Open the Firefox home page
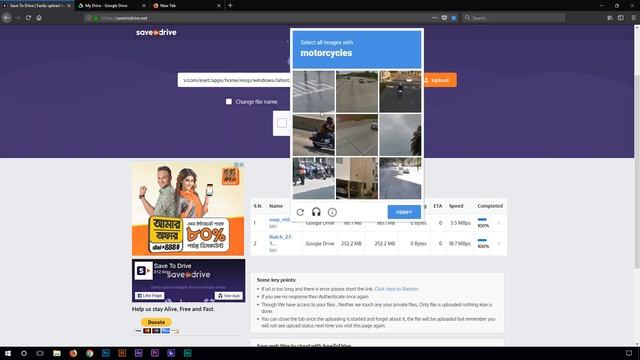The image size is (640, 360). point(39,18)
